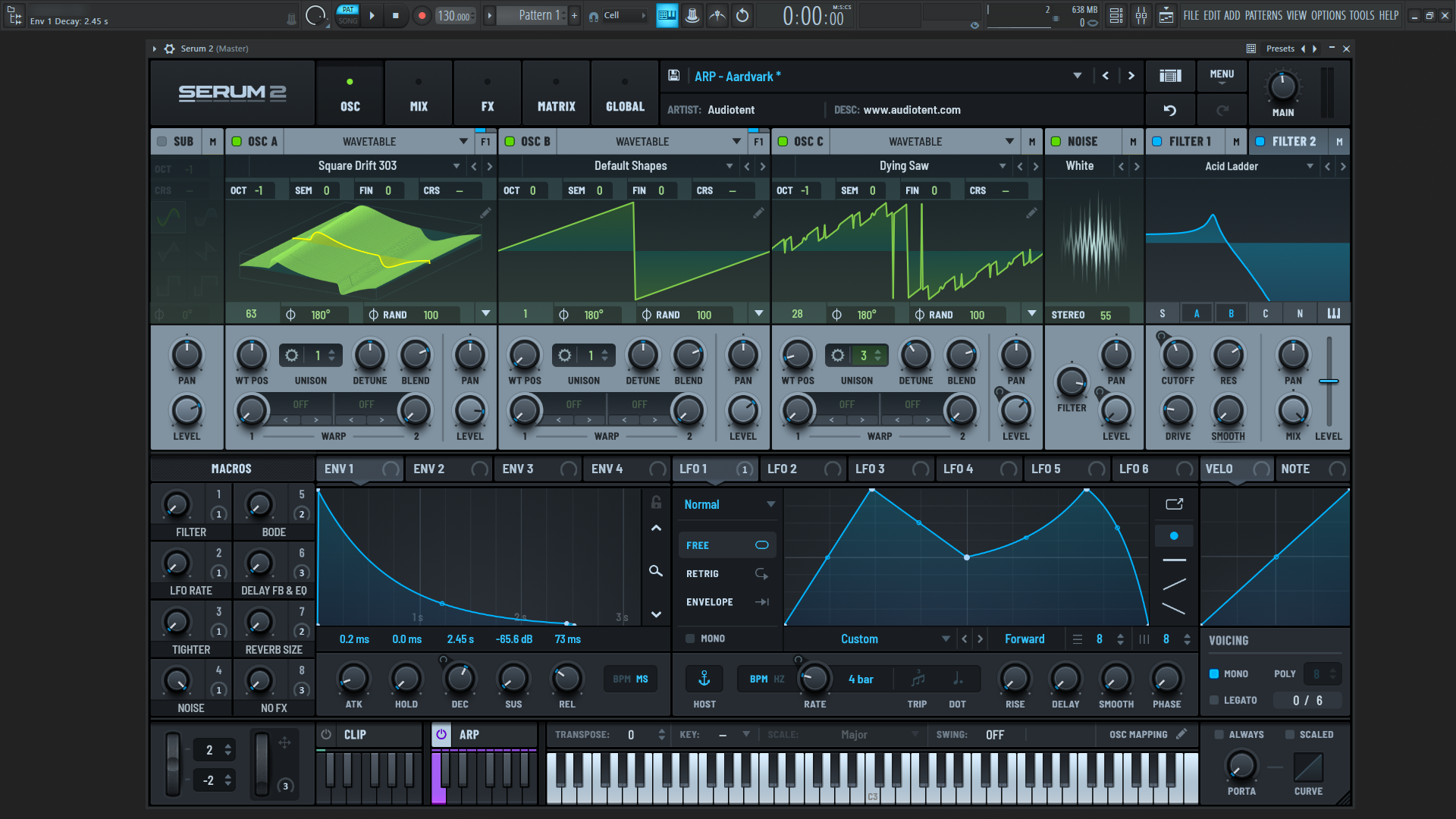Toggle the LFO MONO checkbox
The height and width of the screenshot is (819, 1456).
click(690, 639)
